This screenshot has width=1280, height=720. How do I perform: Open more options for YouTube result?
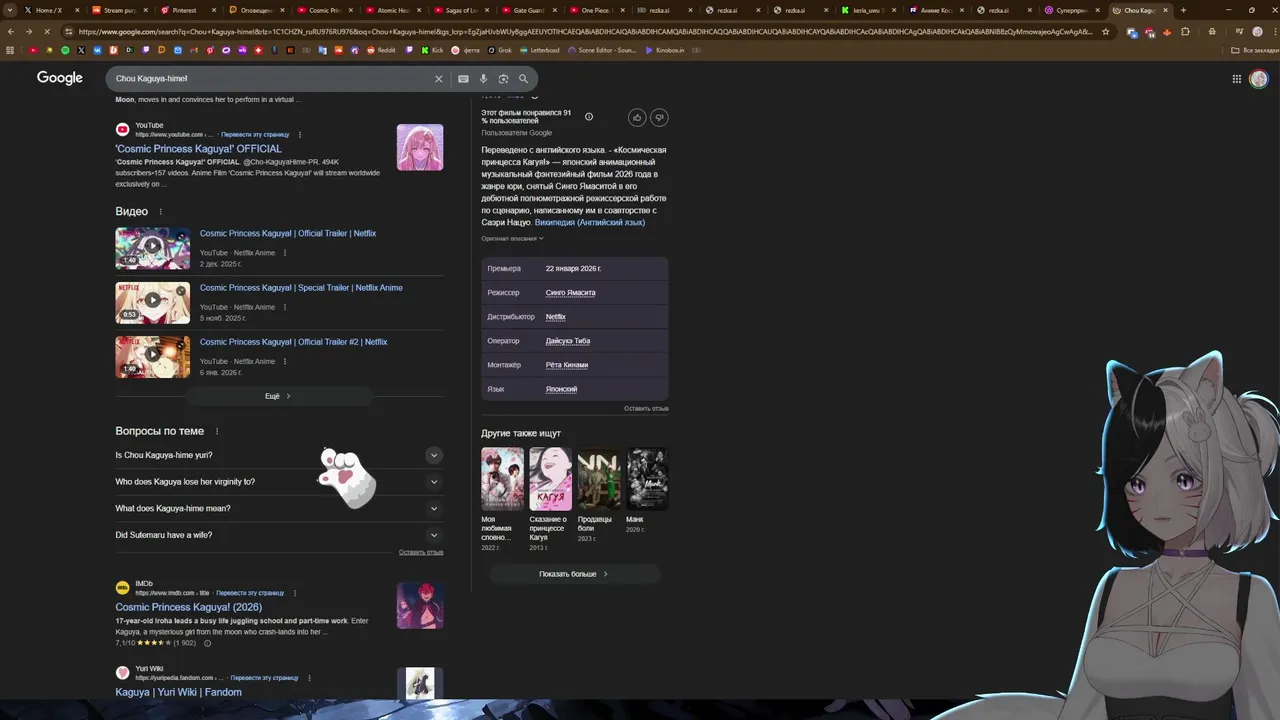point(300,134)
